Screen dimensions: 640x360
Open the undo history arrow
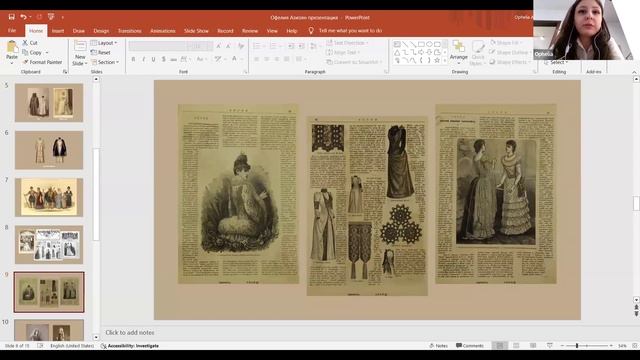[x=30, y=17]
